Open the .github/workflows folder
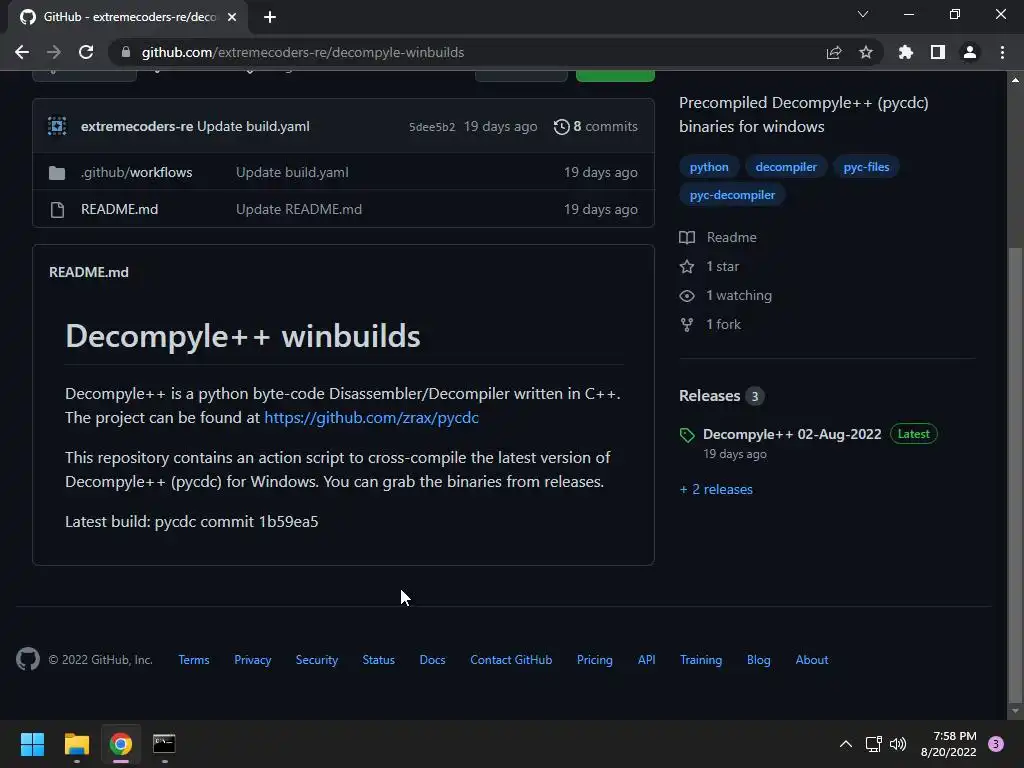This screenshot has height=768, width=1024. (x=136, y=172)
